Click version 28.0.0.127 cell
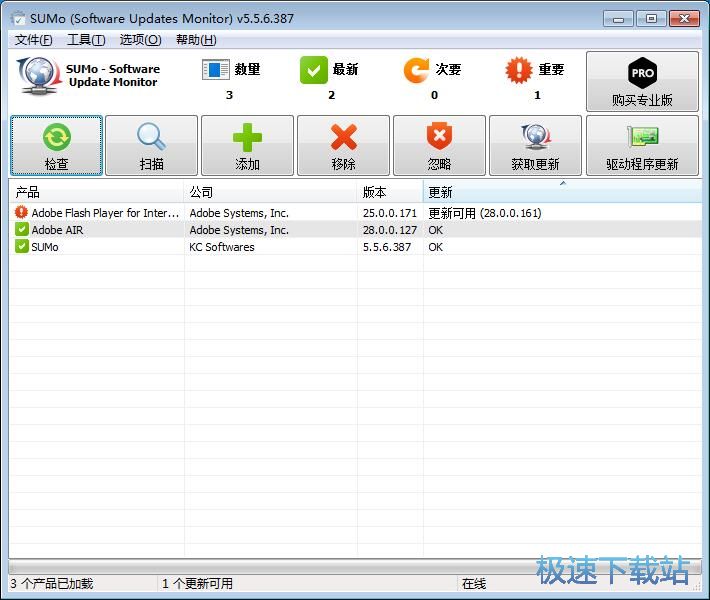Screen dimensions: 710x600 [389, 230]
